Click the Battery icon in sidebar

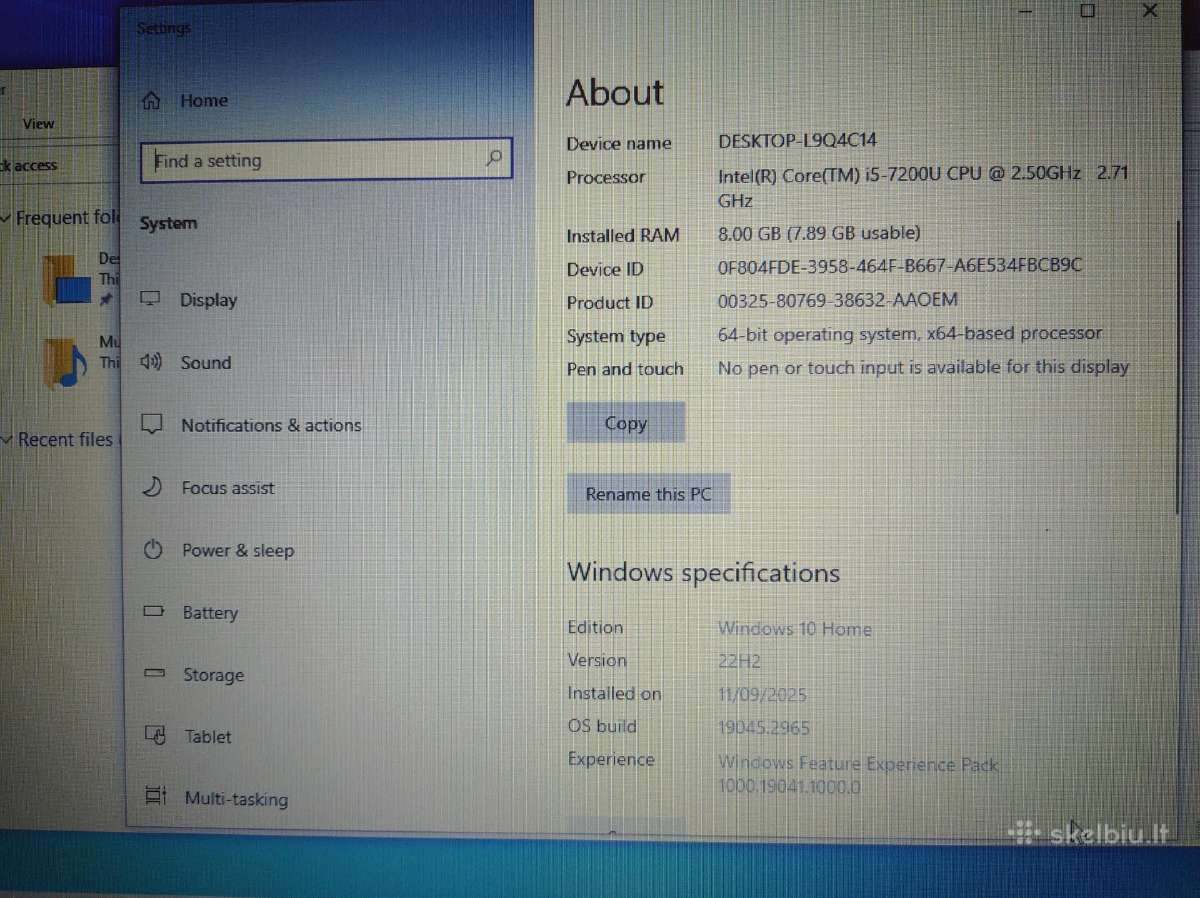click(x=153, y=611)
